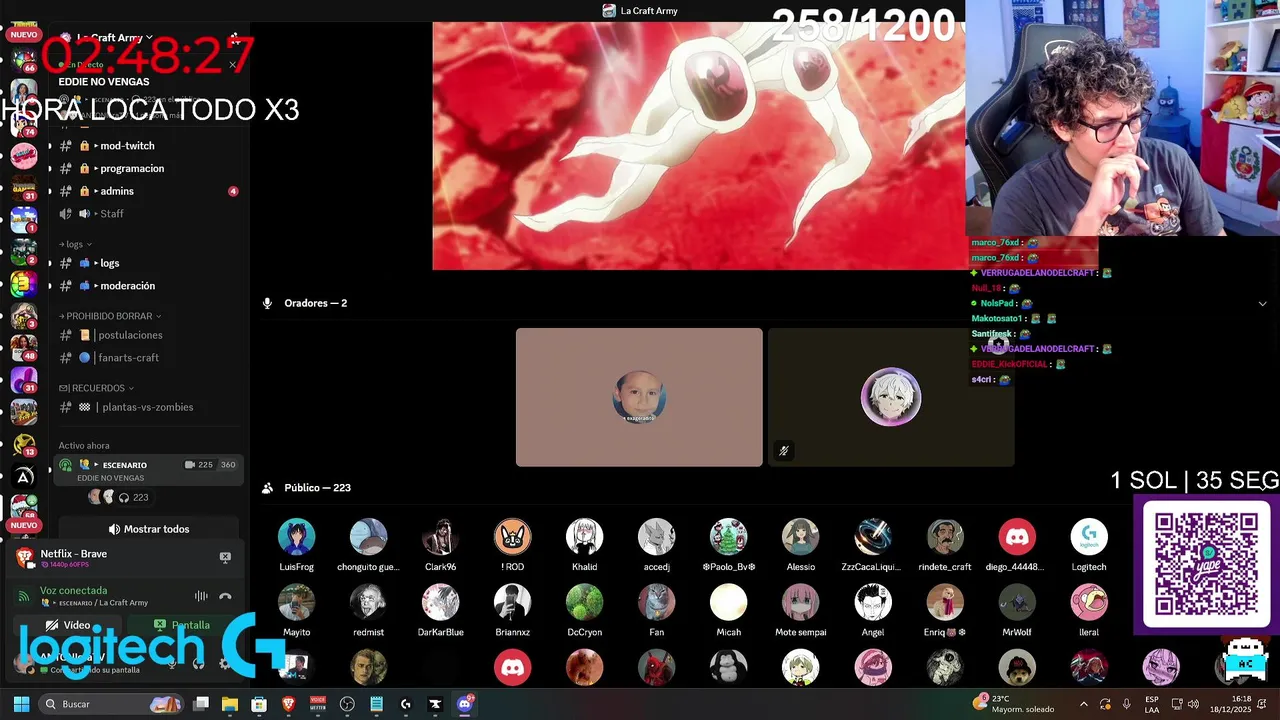Open Micah's audience avatar

point(728,603)
